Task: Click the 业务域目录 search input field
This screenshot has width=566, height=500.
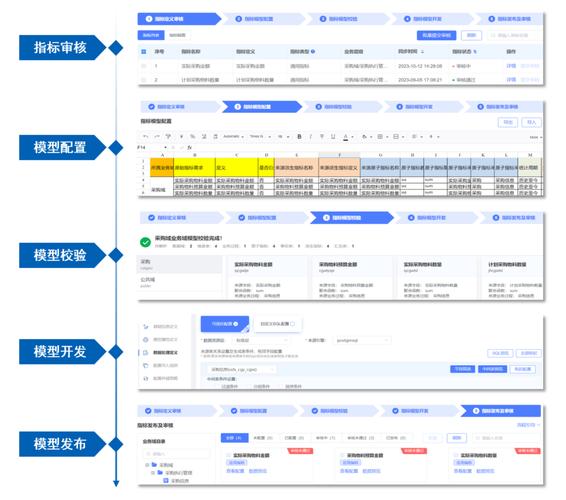Action: (176, 454)
